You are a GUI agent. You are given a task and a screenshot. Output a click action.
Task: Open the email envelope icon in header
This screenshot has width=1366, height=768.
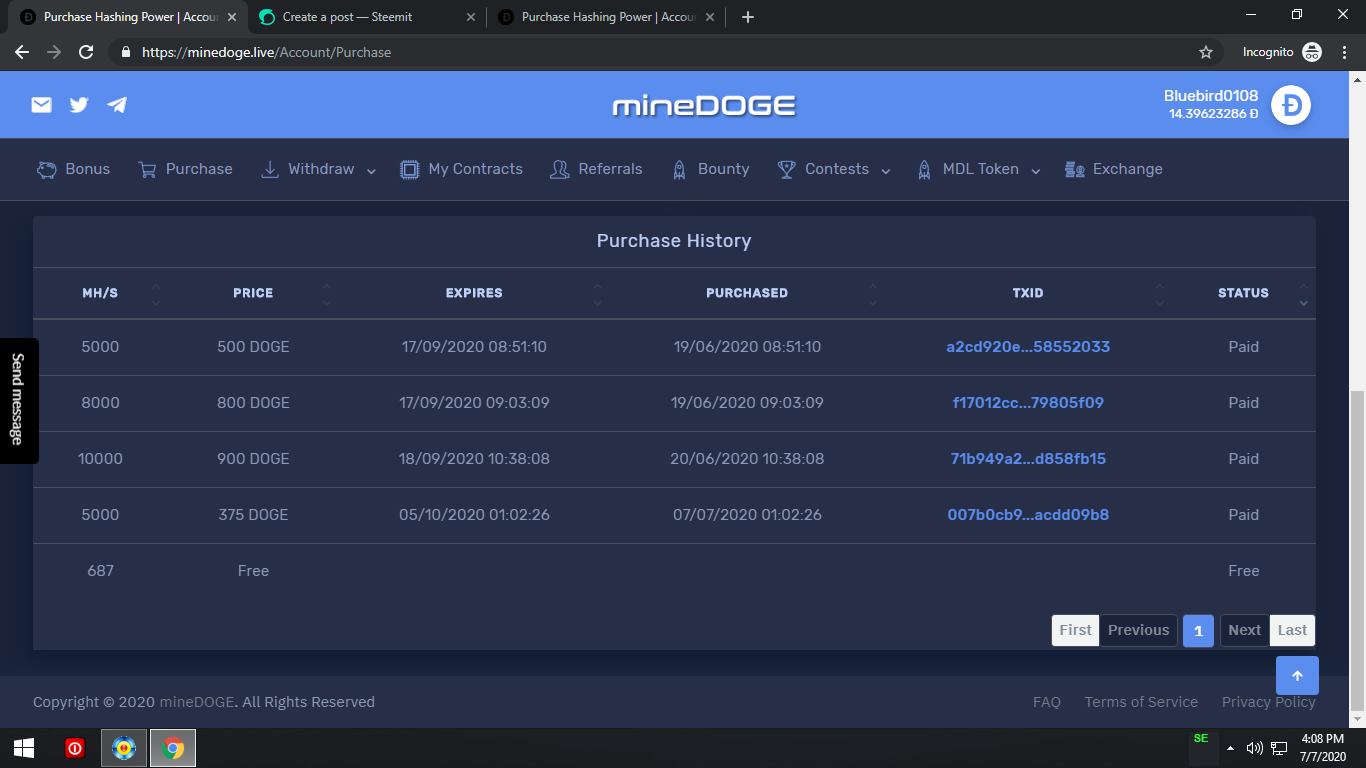coord(41,105)
